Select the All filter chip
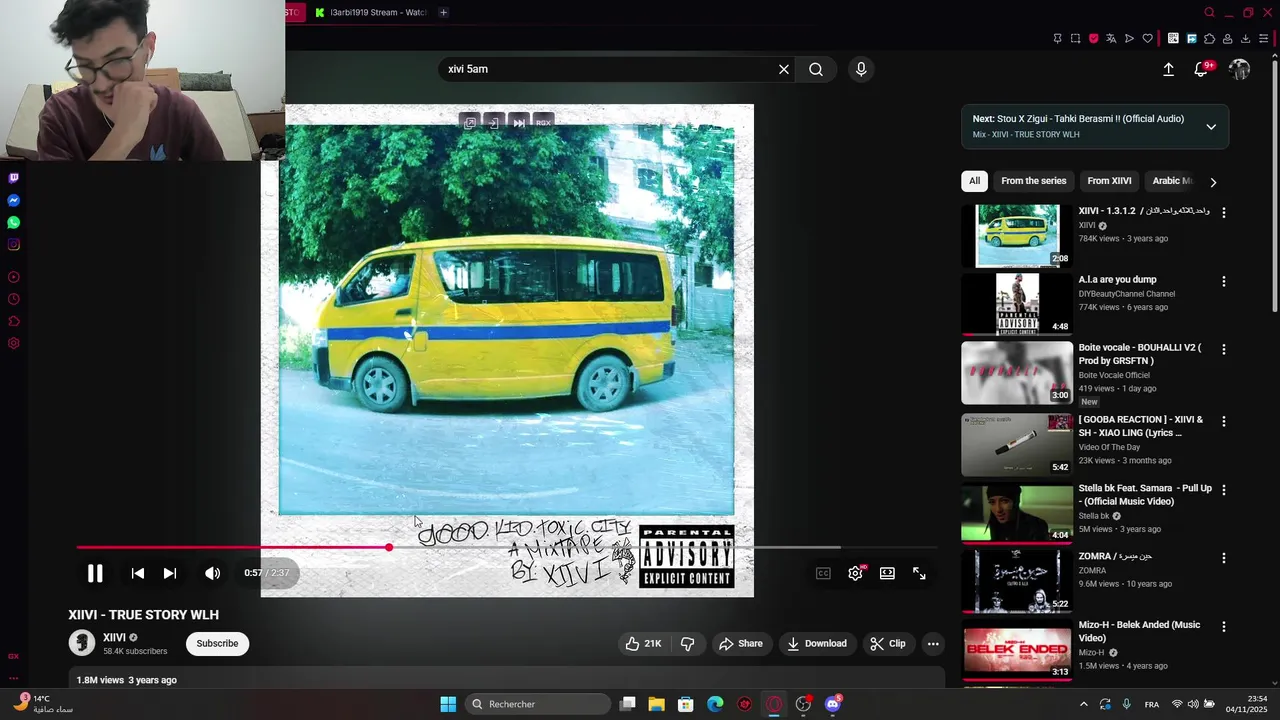 (x=974, y=181)
